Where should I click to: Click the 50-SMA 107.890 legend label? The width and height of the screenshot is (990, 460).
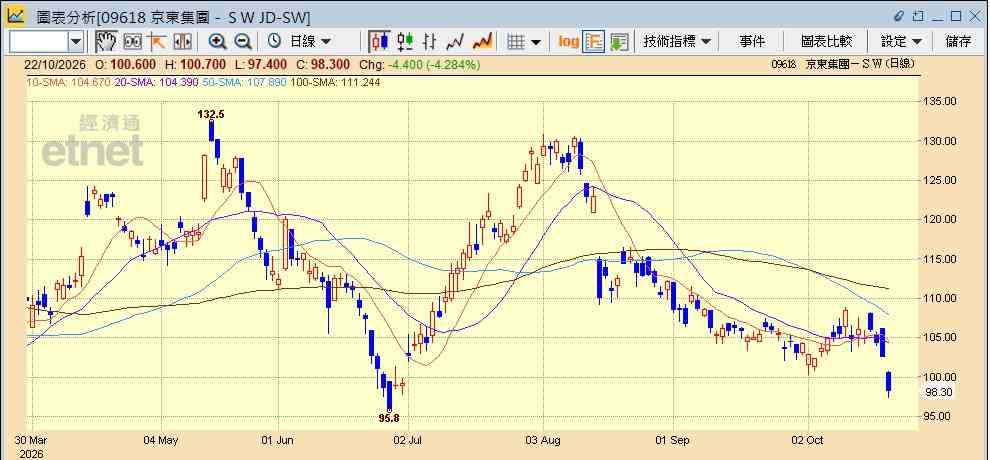(244, 82)
